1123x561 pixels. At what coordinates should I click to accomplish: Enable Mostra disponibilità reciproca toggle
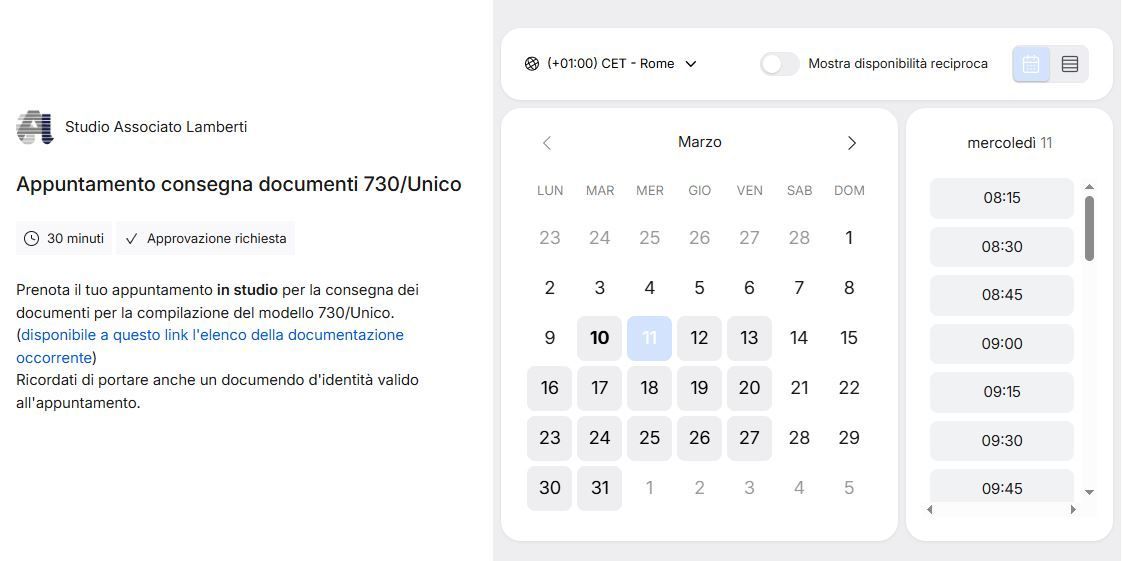[x=779, y=64]
